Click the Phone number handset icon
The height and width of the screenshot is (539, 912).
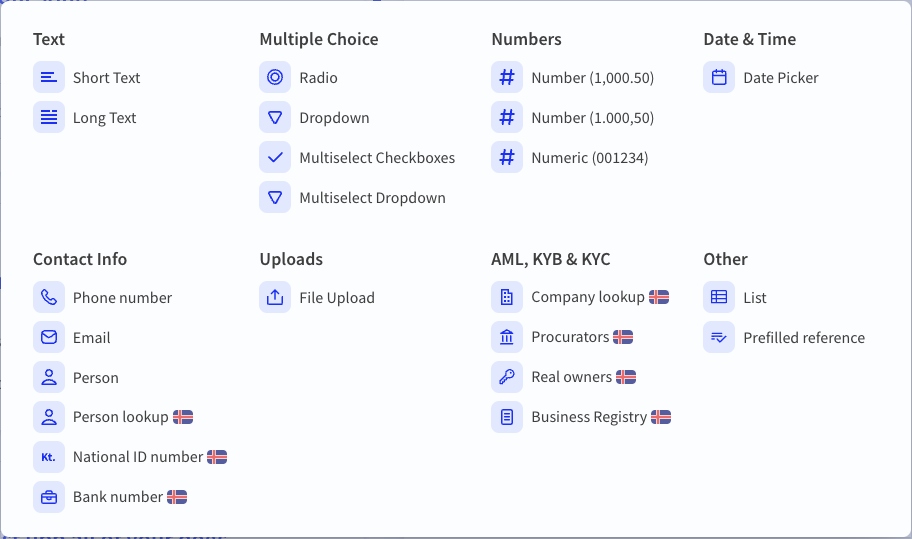pos(48,298)
